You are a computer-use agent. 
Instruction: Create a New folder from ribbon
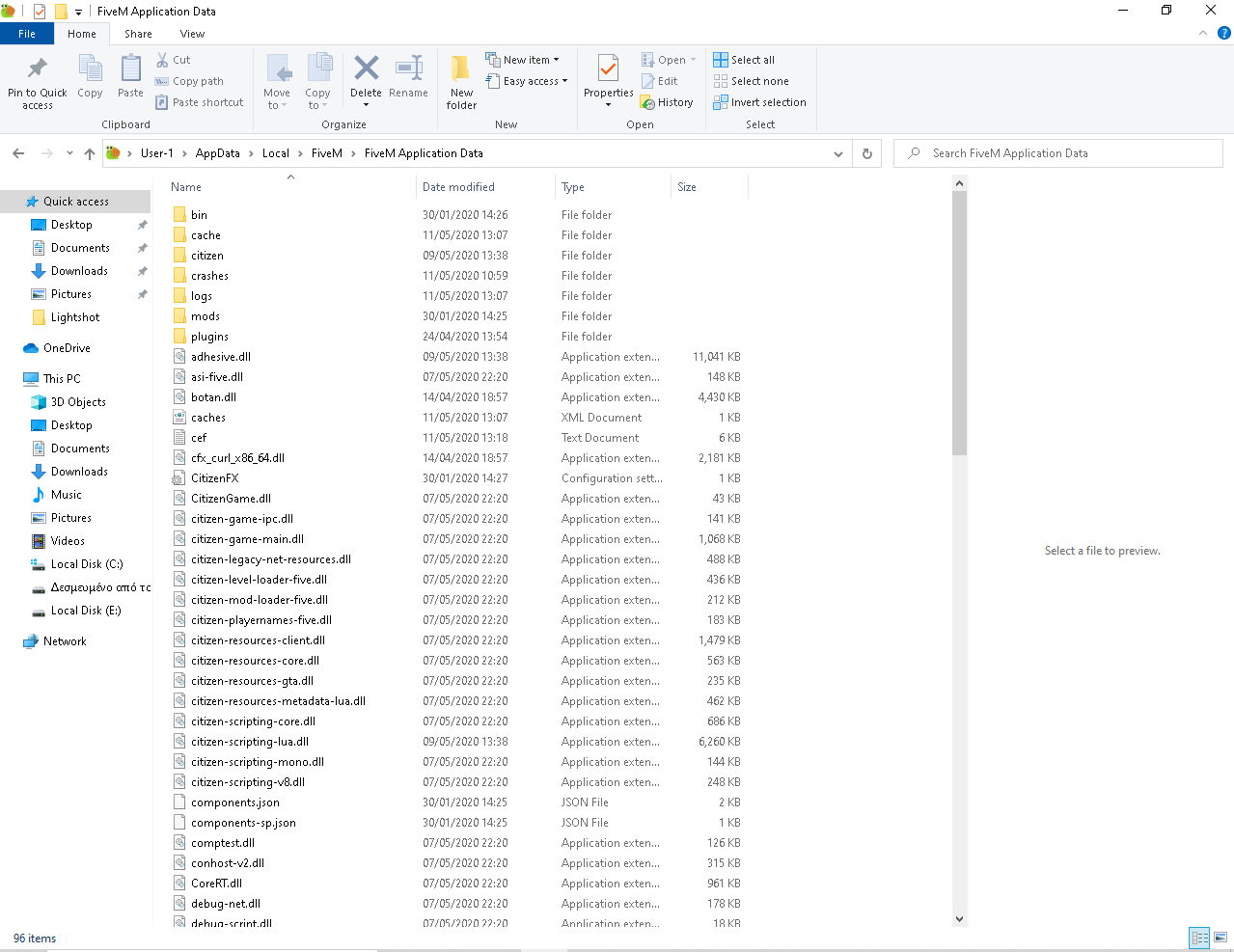click(x=461, y=82)
